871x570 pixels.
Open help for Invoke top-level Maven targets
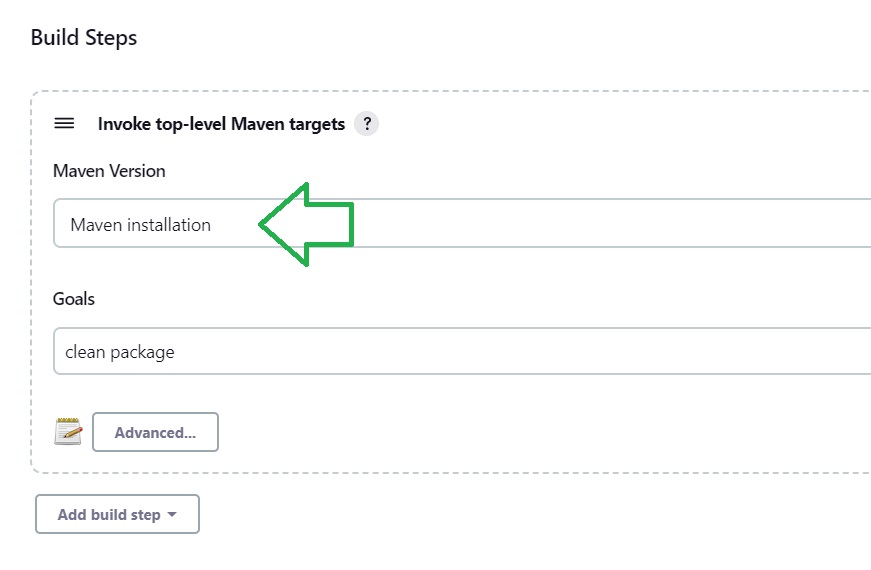coord(367,123)
